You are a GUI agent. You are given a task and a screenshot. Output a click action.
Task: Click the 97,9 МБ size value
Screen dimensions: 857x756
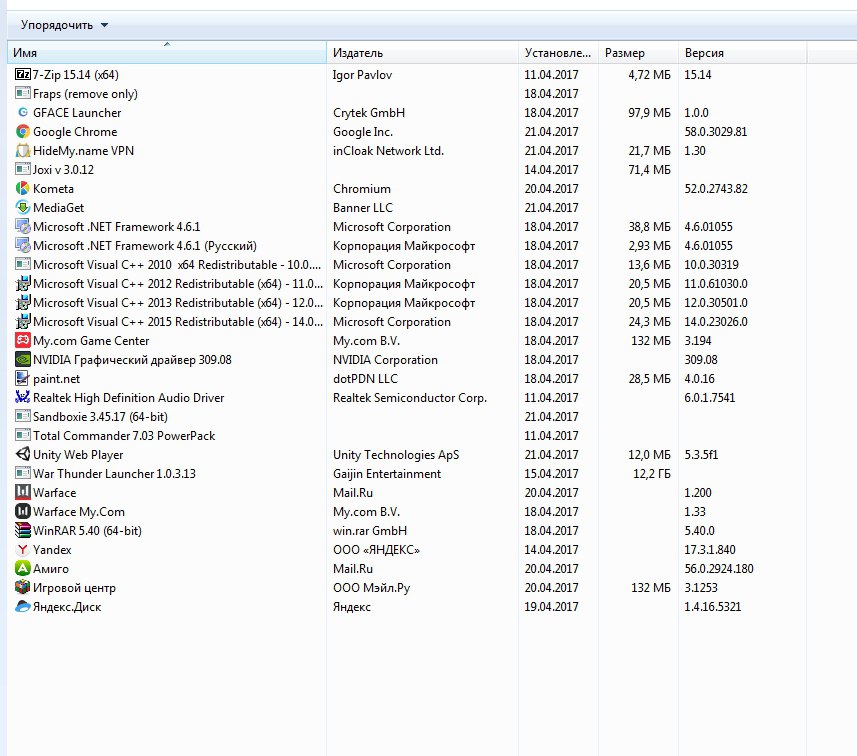[649, 113]
